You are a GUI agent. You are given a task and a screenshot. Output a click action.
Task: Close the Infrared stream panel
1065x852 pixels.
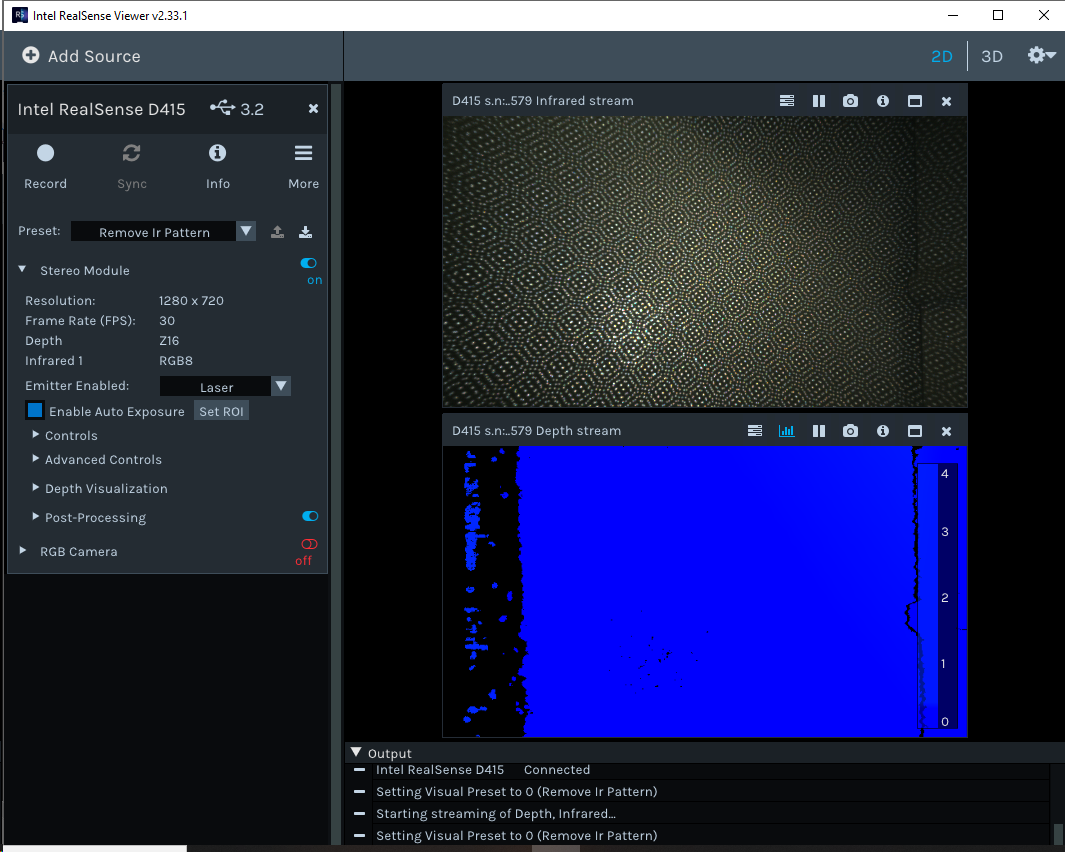click(x=946, y=101)
